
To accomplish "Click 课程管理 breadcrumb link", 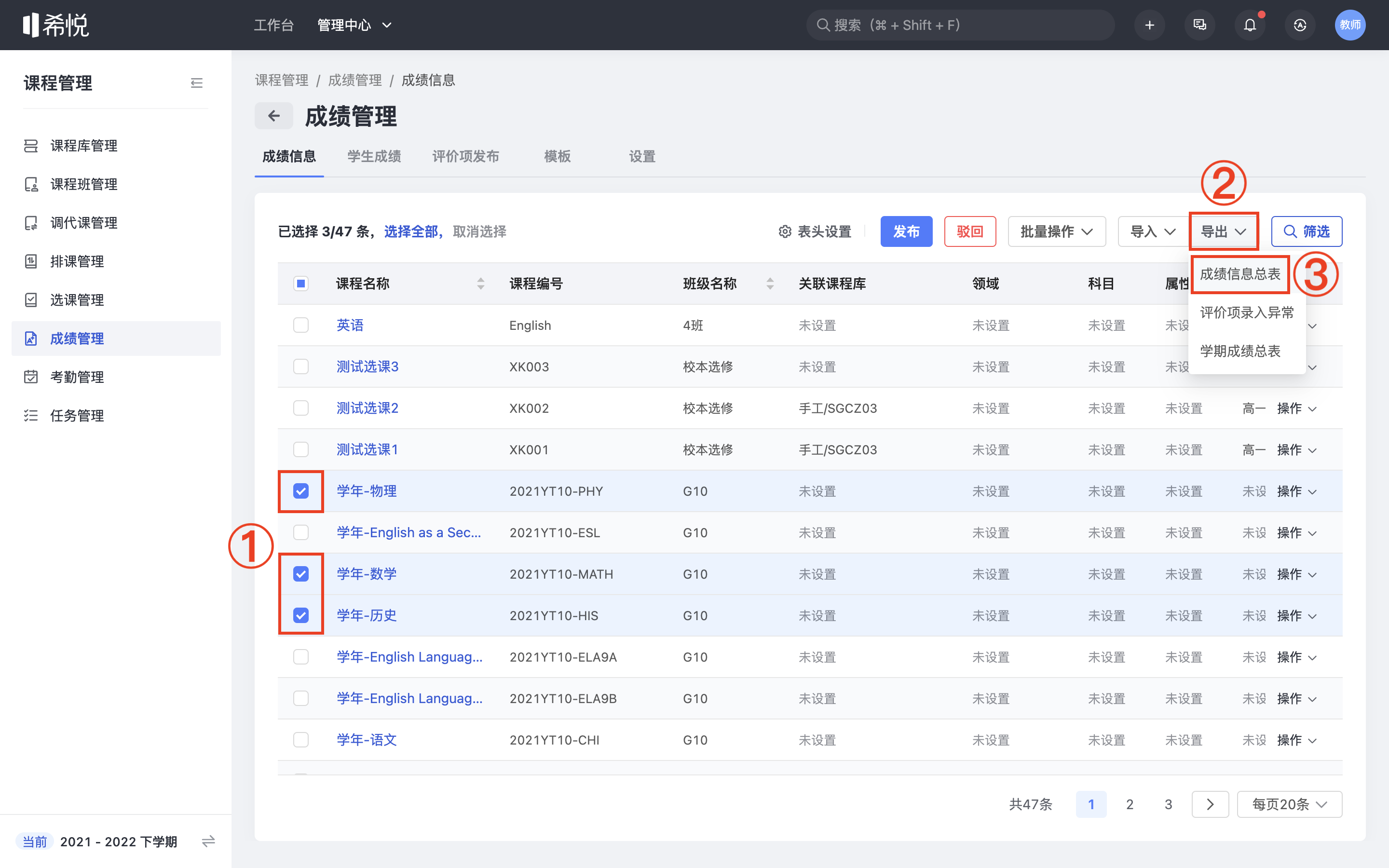I will pos(282,80).
